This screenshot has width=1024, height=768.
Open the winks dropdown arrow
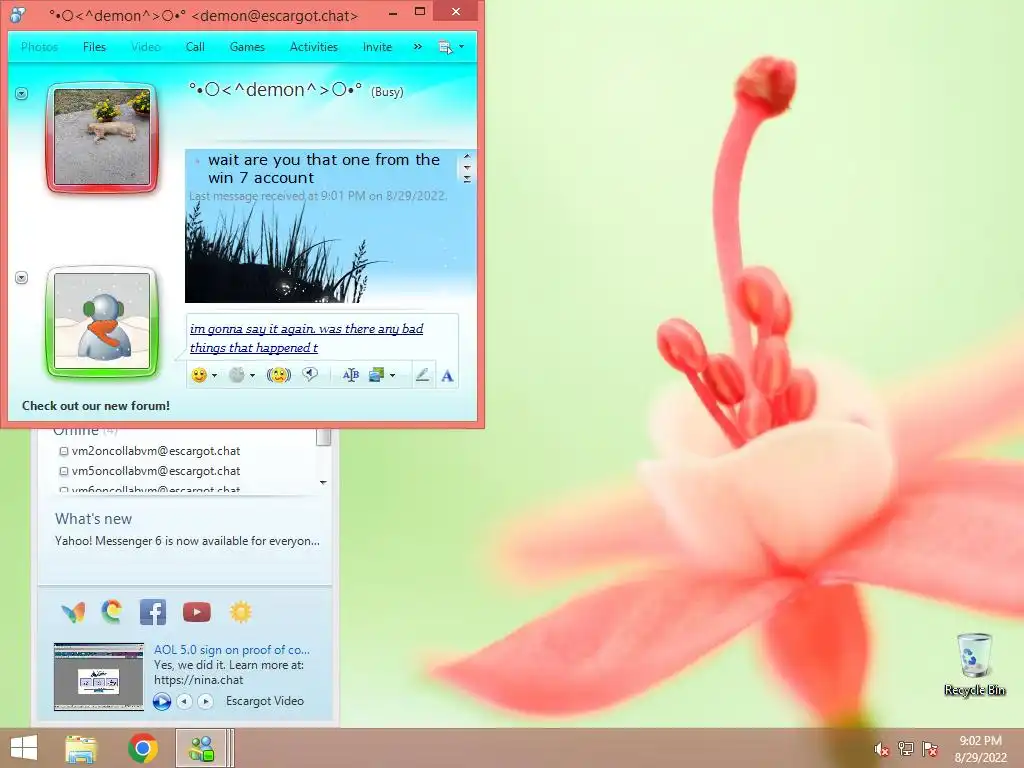[252, 376]
